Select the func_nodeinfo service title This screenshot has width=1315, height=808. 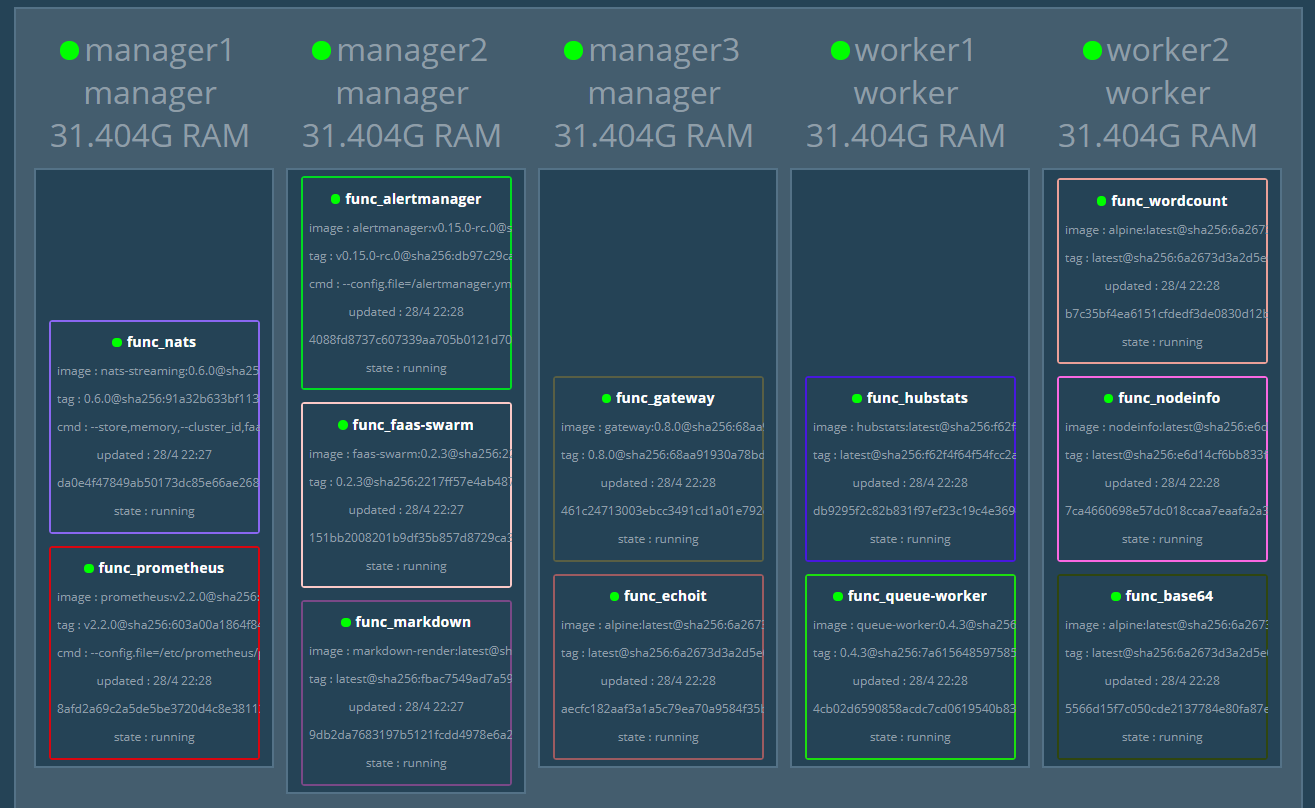click(x=1169, y=398)
